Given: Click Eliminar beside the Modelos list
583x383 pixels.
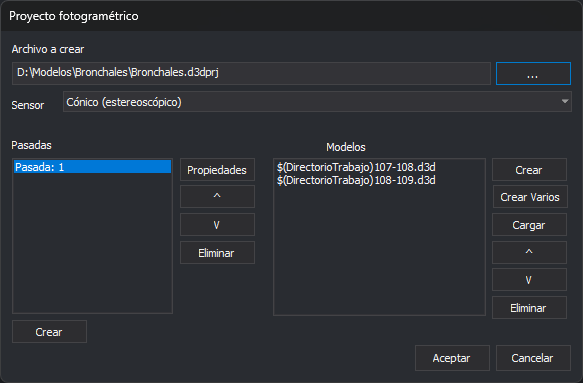Looking at the screenshot, I should [x=529, y=308].
